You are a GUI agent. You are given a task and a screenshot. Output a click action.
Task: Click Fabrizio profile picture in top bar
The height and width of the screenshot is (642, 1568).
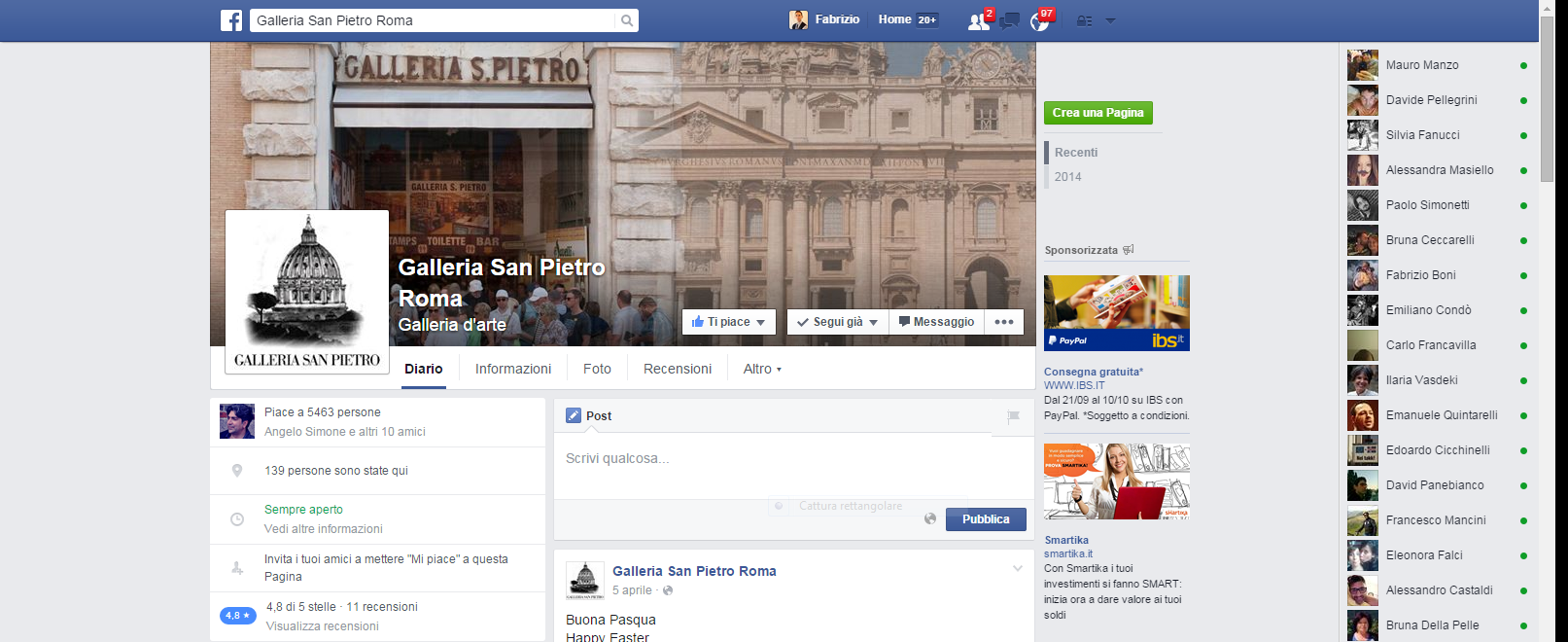(x=798, y=19)
